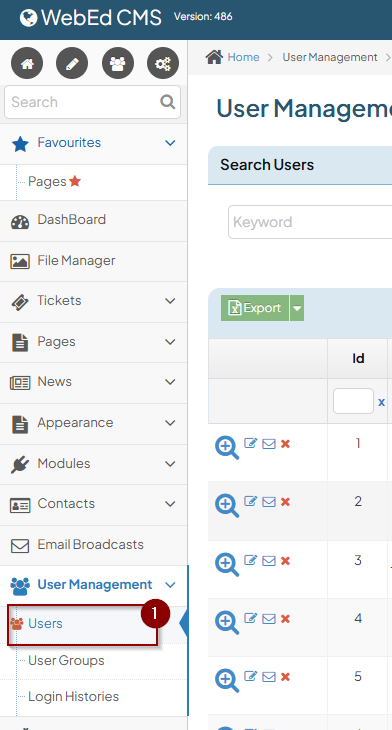
Task: Click the green Export button
Action: tap(255, 308)
